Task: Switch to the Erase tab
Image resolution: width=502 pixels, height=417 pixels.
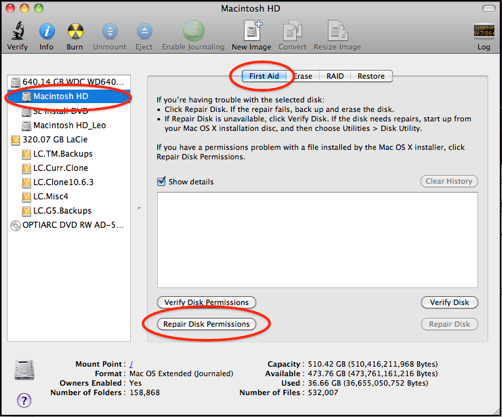Action: point(303,76)
